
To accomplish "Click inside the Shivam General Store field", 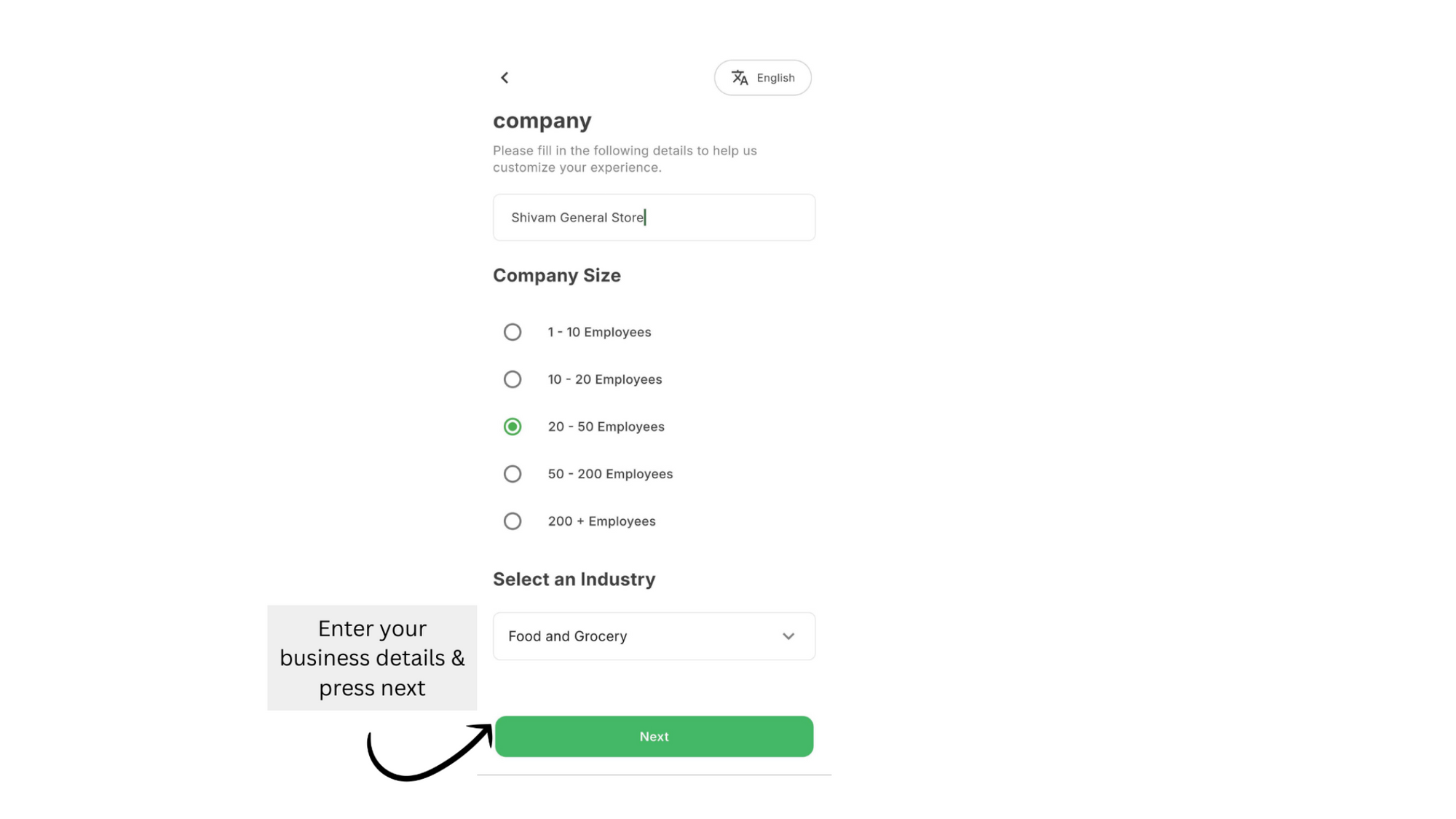I will tap(653, 217).
